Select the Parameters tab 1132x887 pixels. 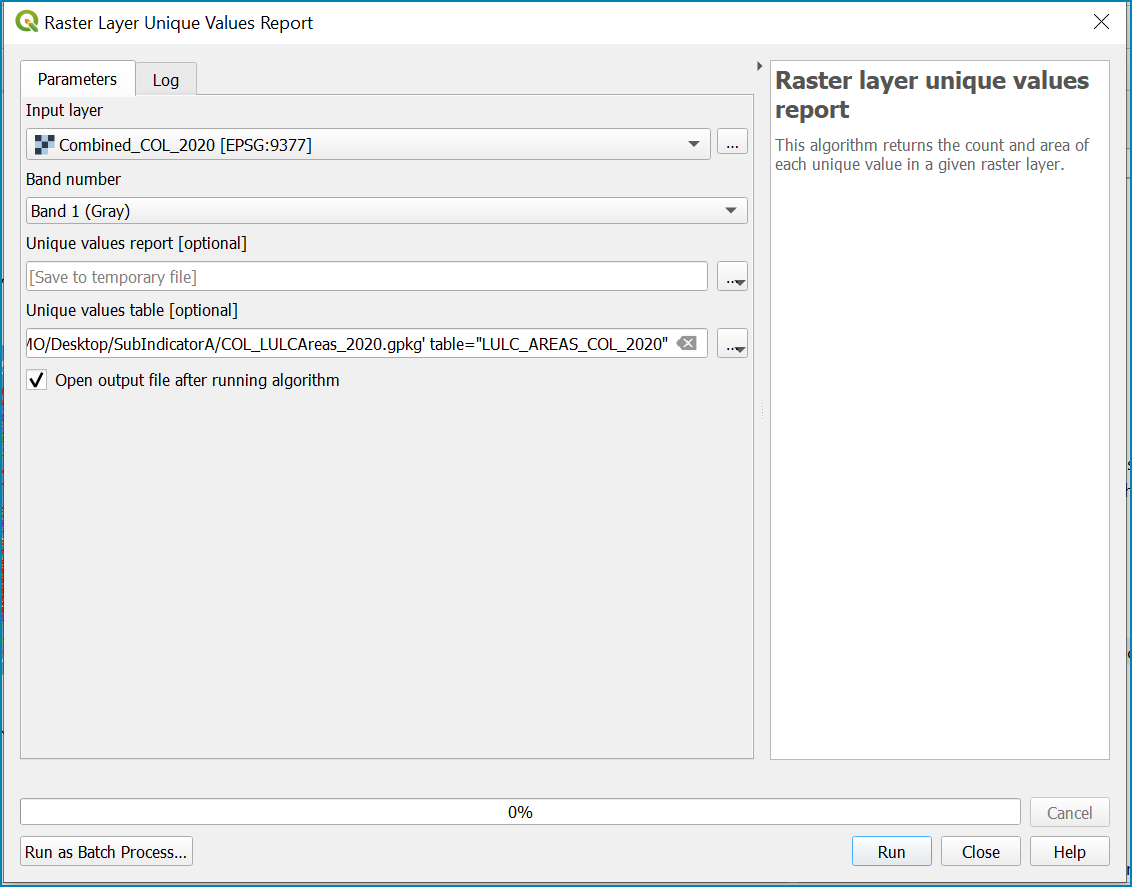(x=77, y=79)
